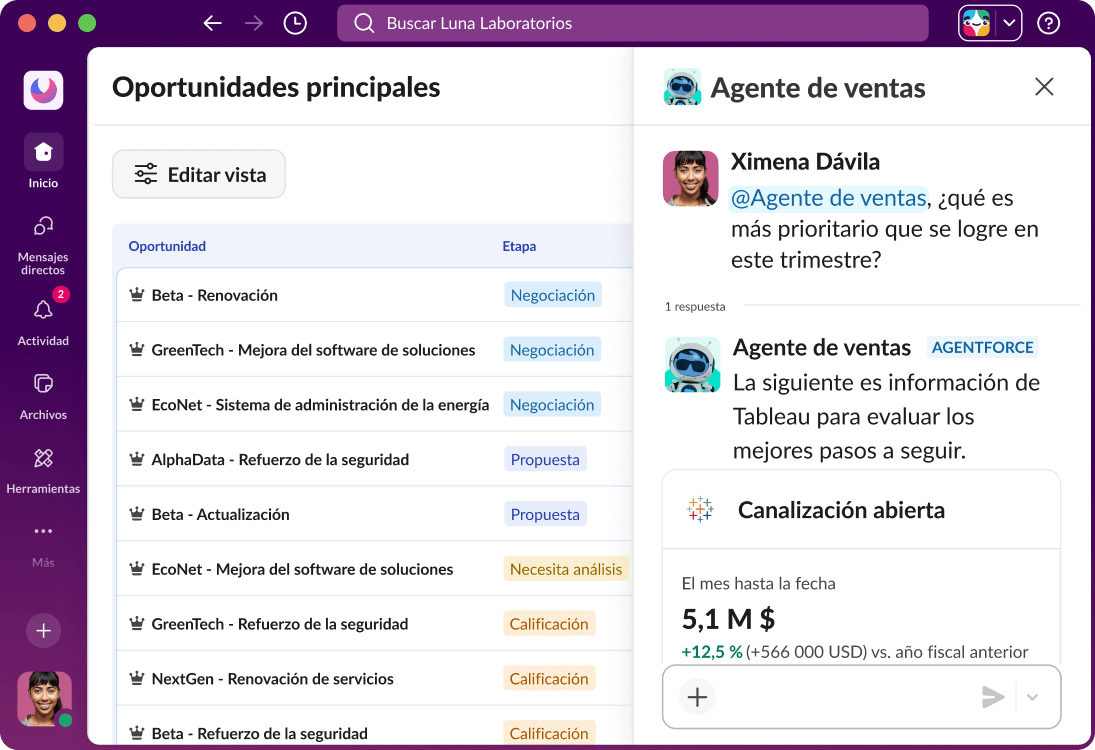The height and width of the screenshot is (750, 1095).
Task: Click the Editar vista button
Action: click(198, 173)
